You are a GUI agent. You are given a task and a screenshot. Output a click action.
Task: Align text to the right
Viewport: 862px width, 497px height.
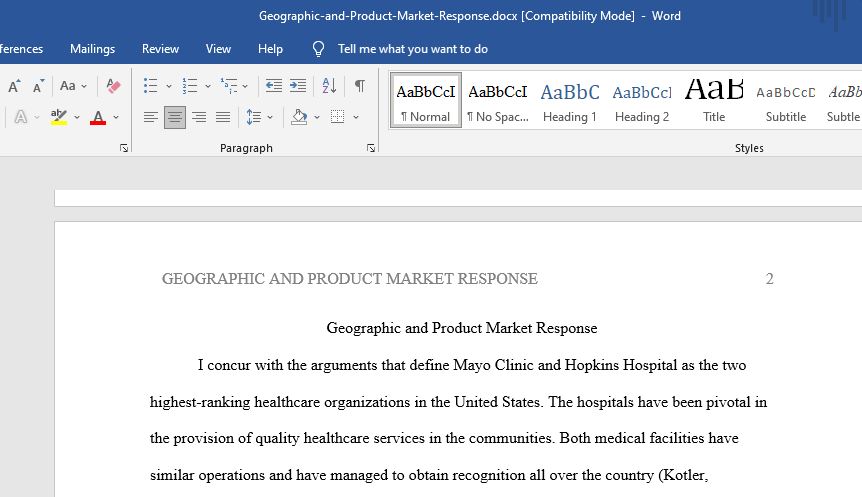199,117
